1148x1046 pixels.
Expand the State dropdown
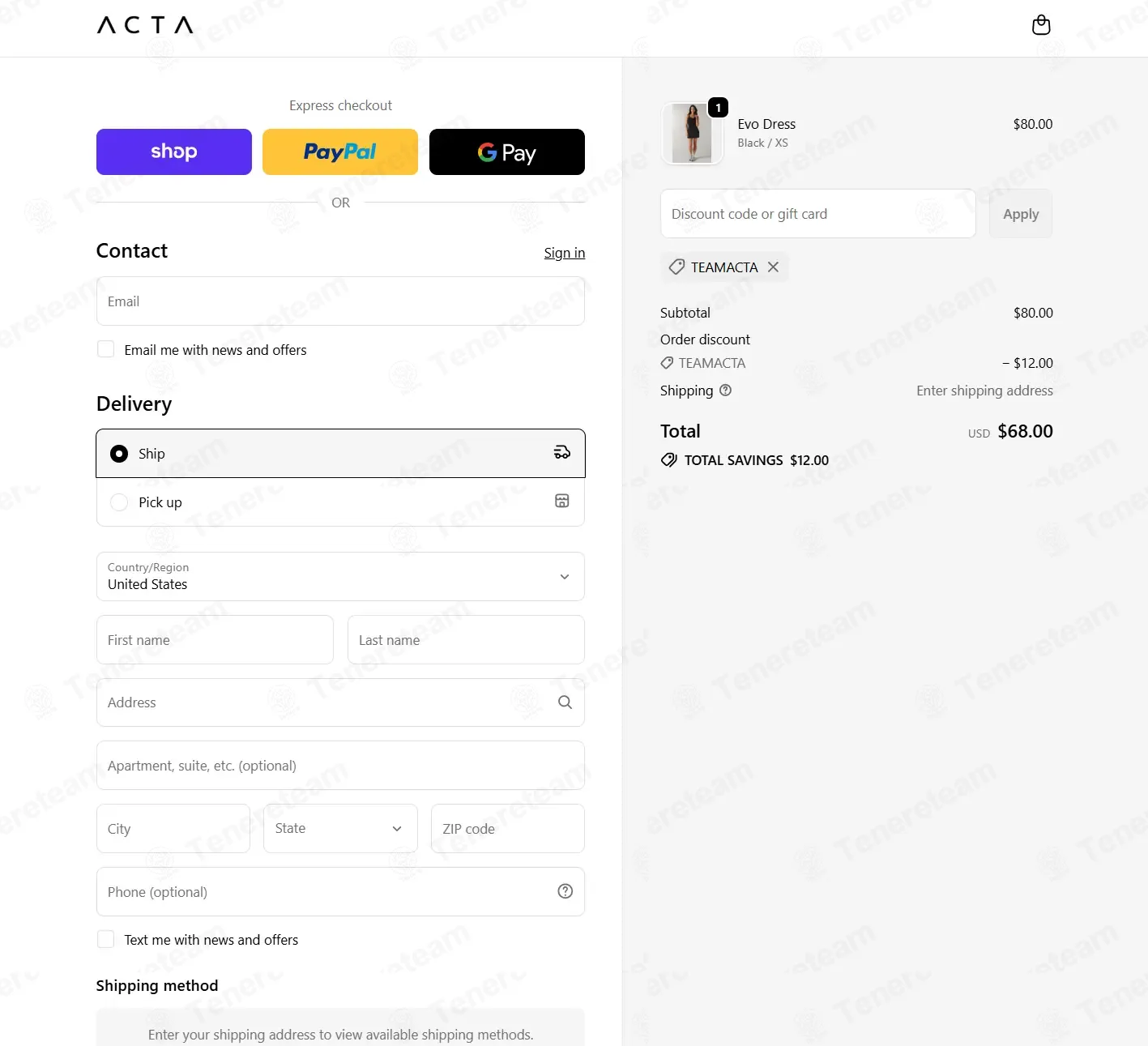(x=340, y=828)
